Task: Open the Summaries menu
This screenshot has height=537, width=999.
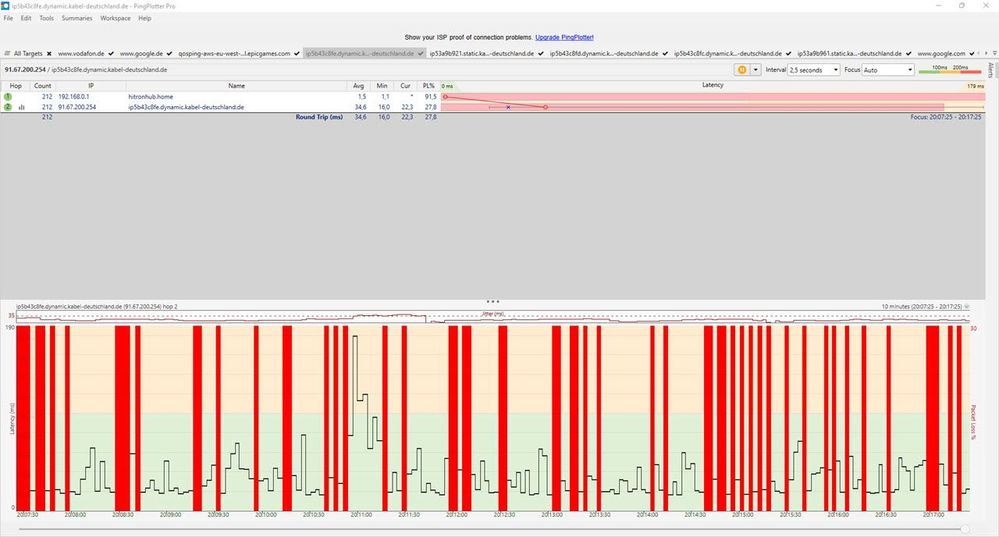Action: coord(77,18)
